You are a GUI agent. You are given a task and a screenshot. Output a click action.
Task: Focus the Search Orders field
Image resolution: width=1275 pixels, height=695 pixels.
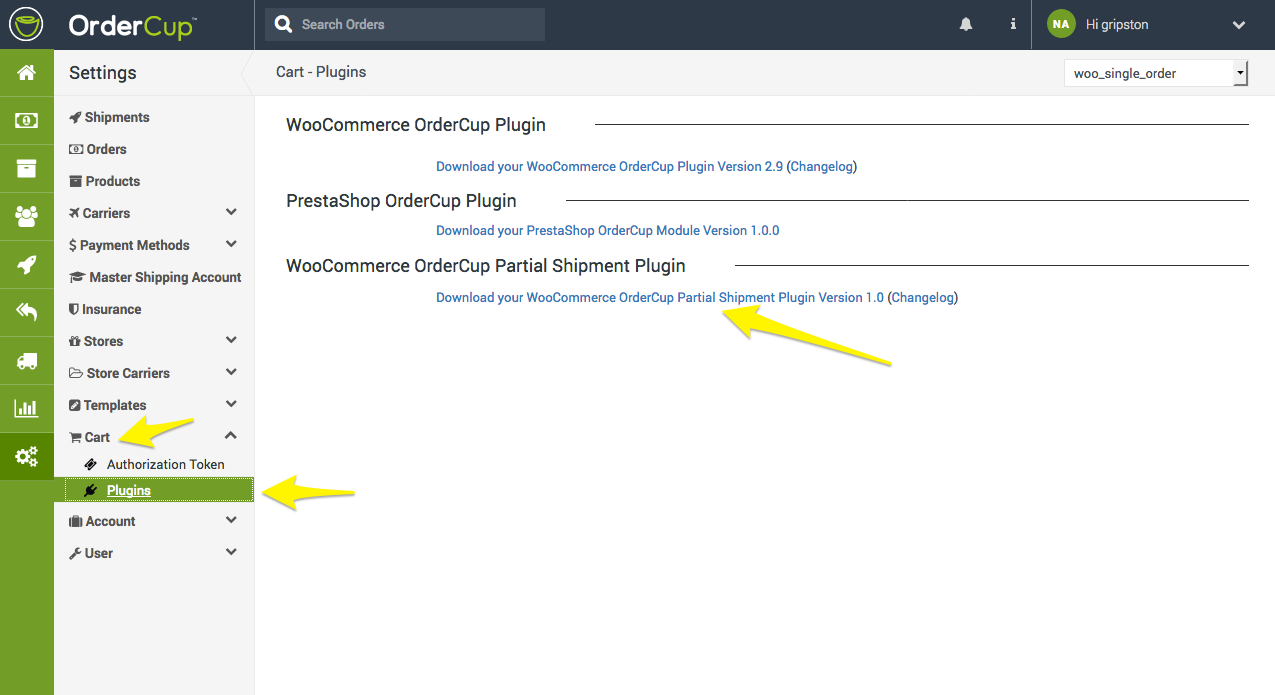coord(405,24)
